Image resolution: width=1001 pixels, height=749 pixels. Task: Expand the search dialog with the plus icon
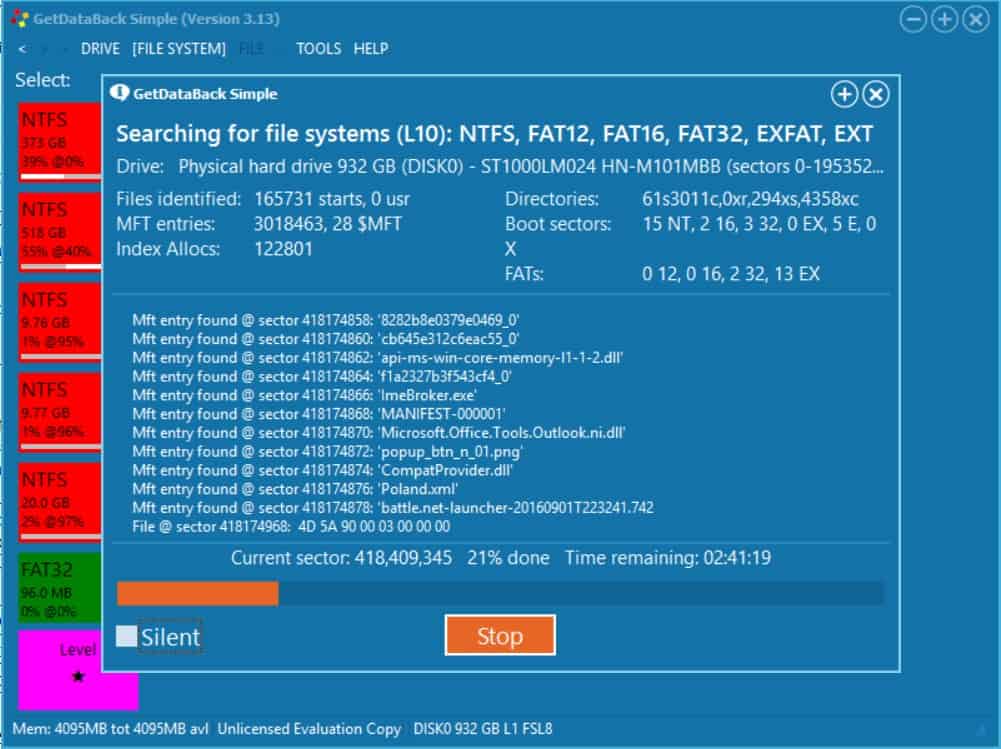pyautogui.click(x=844, y=95)
